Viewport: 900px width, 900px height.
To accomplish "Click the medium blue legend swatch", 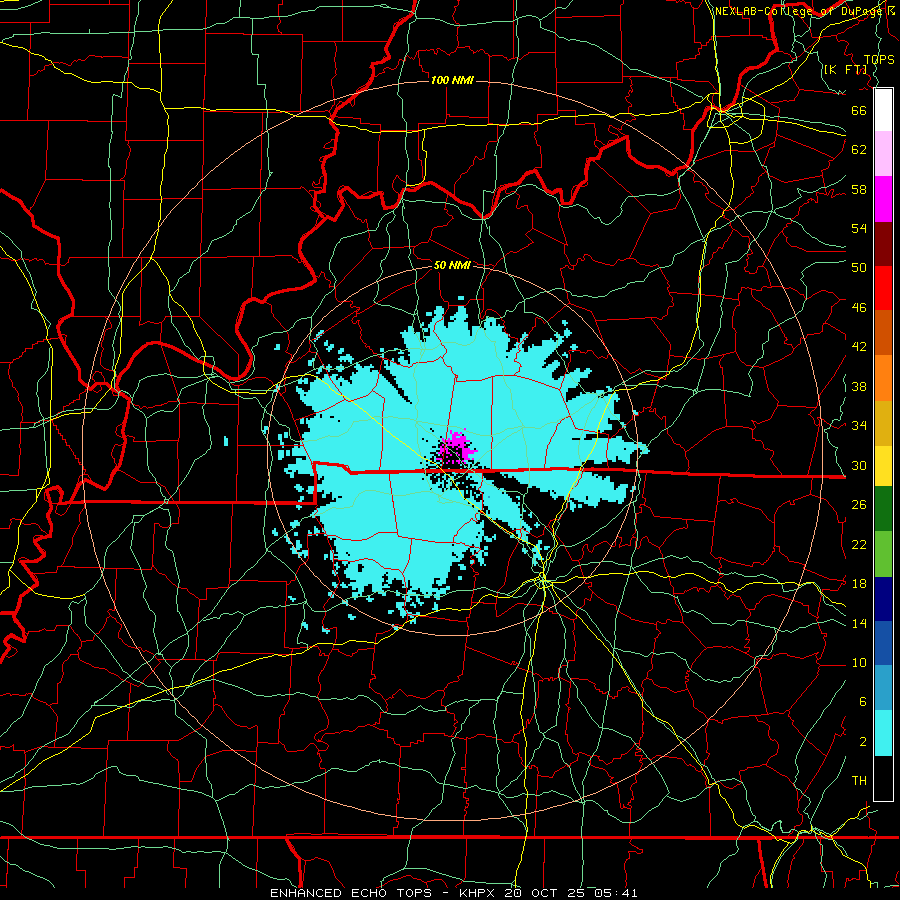I will (x=883, y=645).
